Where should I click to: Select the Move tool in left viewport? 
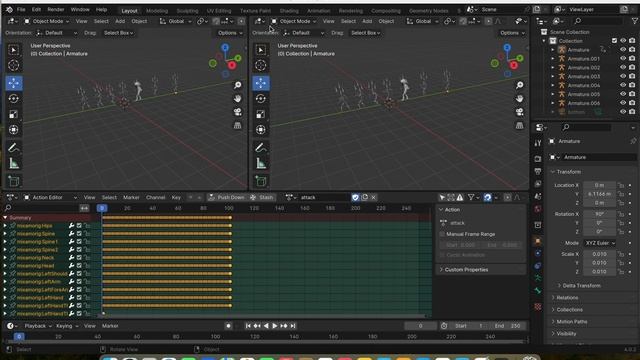point(13,83)
